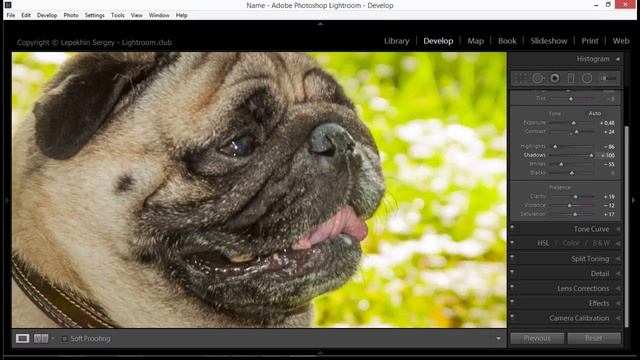Expand the Lens Corrections panel triangle
Image resolution: width=640 pixels, height=360 pixels.
618,288
